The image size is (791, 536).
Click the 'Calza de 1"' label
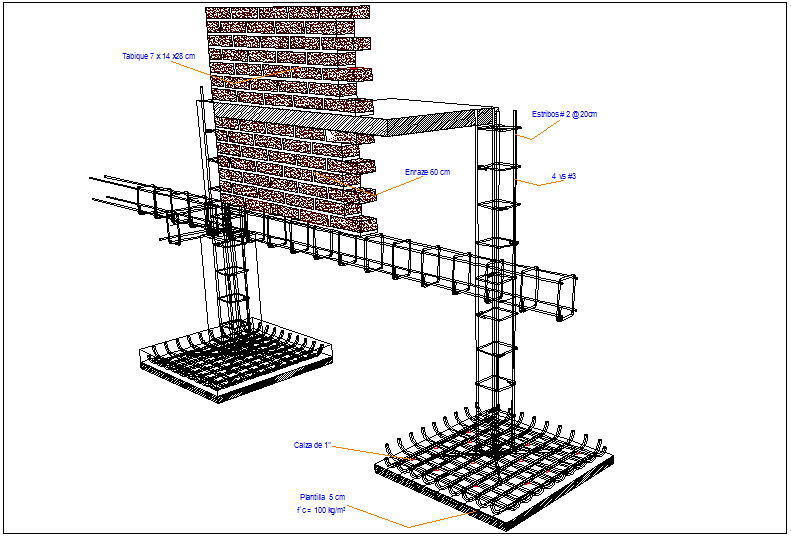click(x=311, y=445)
